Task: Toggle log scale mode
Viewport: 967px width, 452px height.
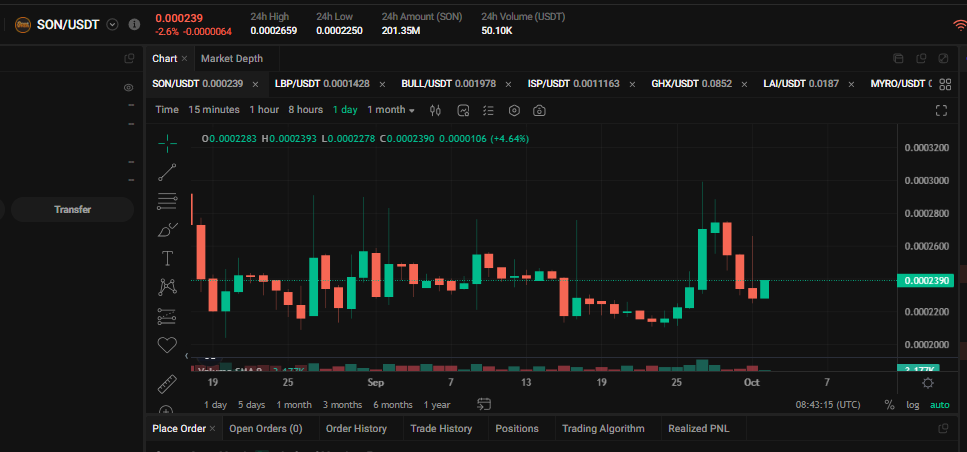Action: 912,405
